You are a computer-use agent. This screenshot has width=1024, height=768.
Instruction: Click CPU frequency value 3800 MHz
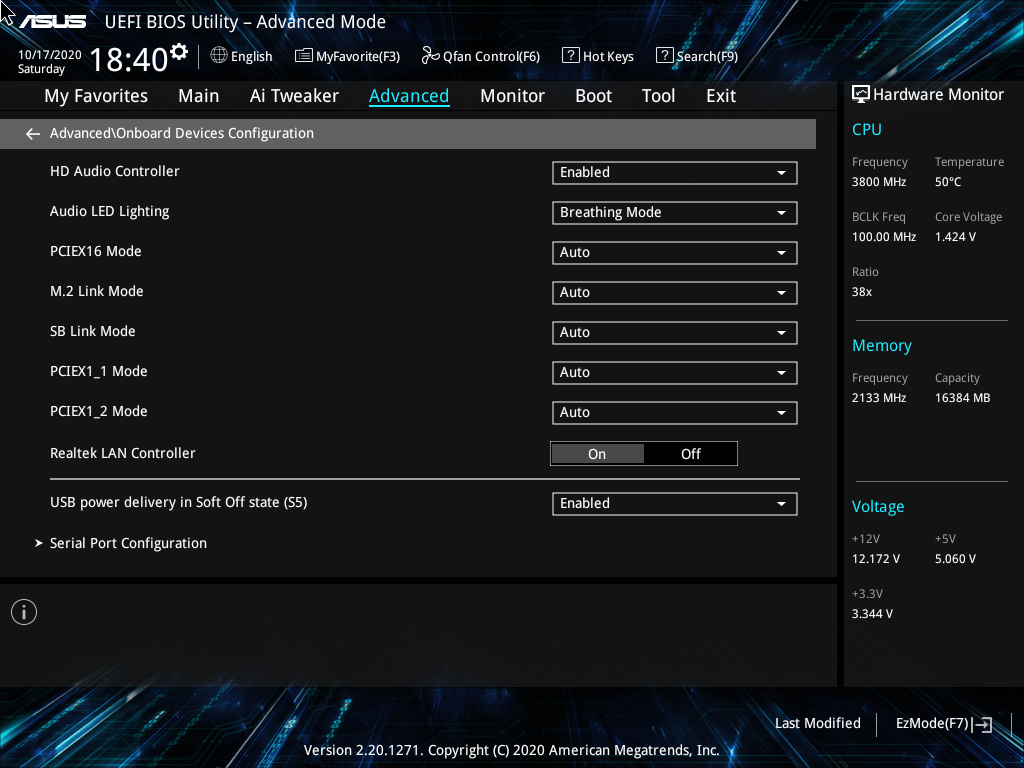878,182
